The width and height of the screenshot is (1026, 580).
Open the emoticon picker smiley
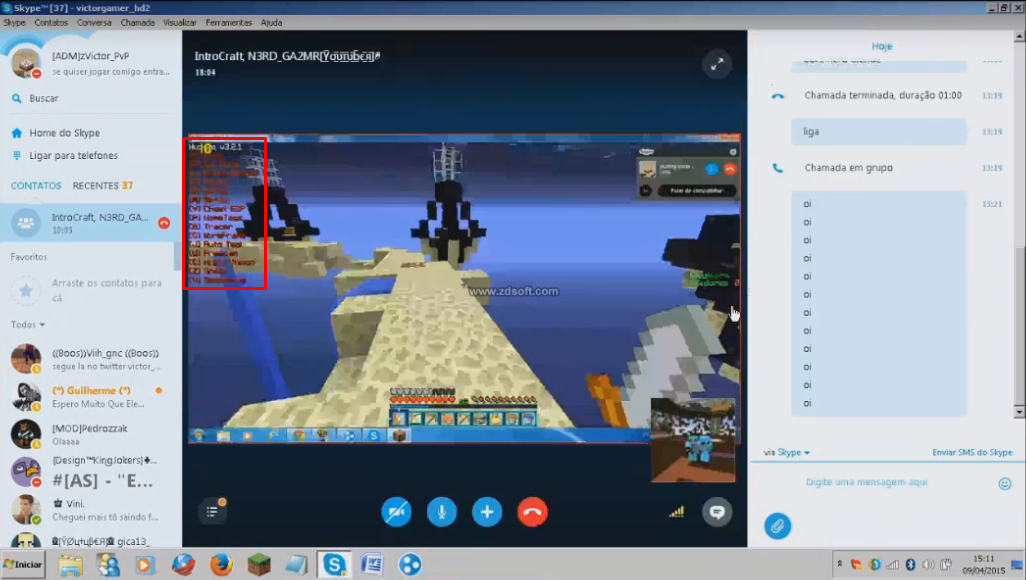coord(1005,484)
